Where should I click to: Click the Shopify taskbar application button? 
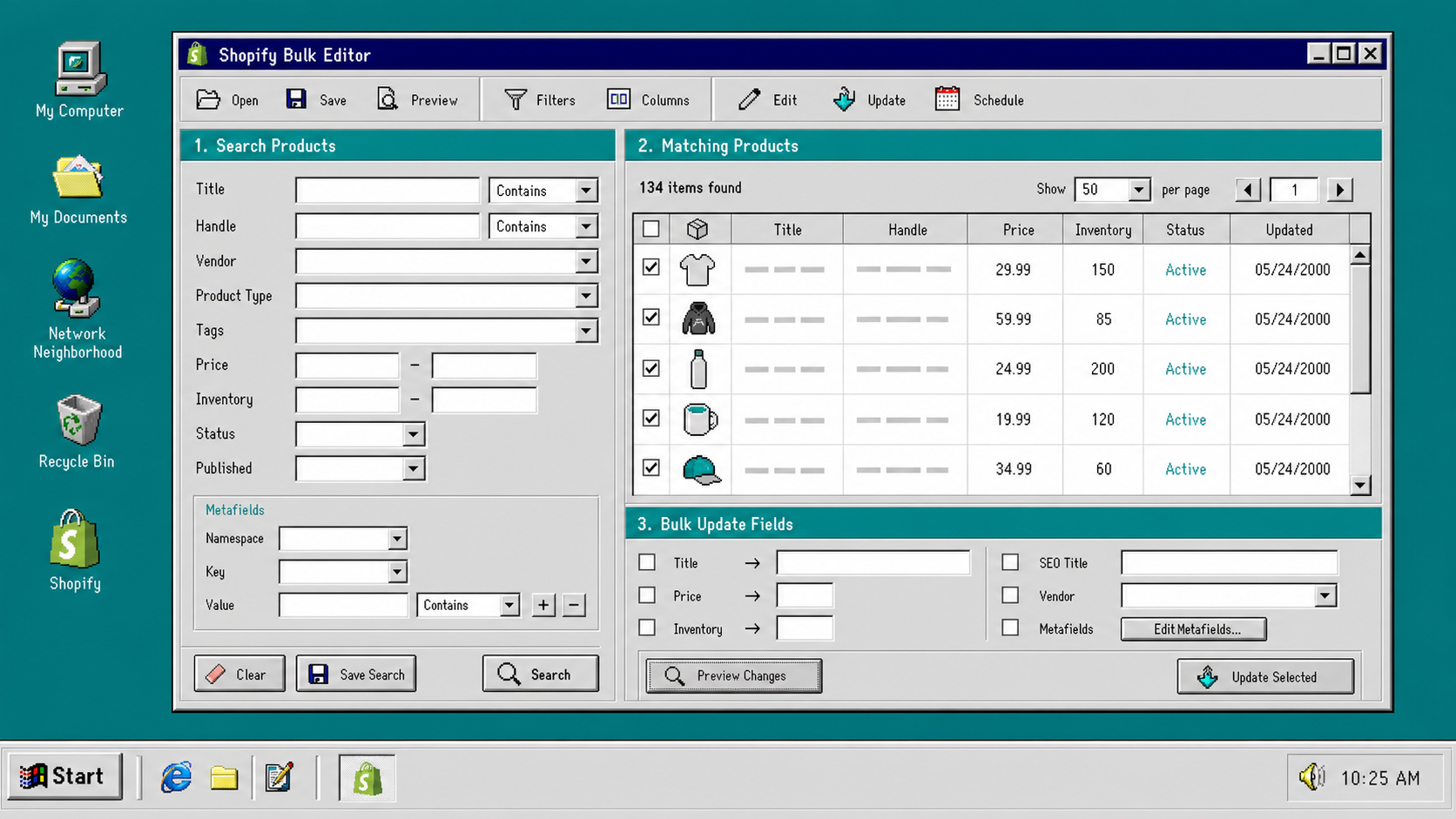(x=367, y=778)
